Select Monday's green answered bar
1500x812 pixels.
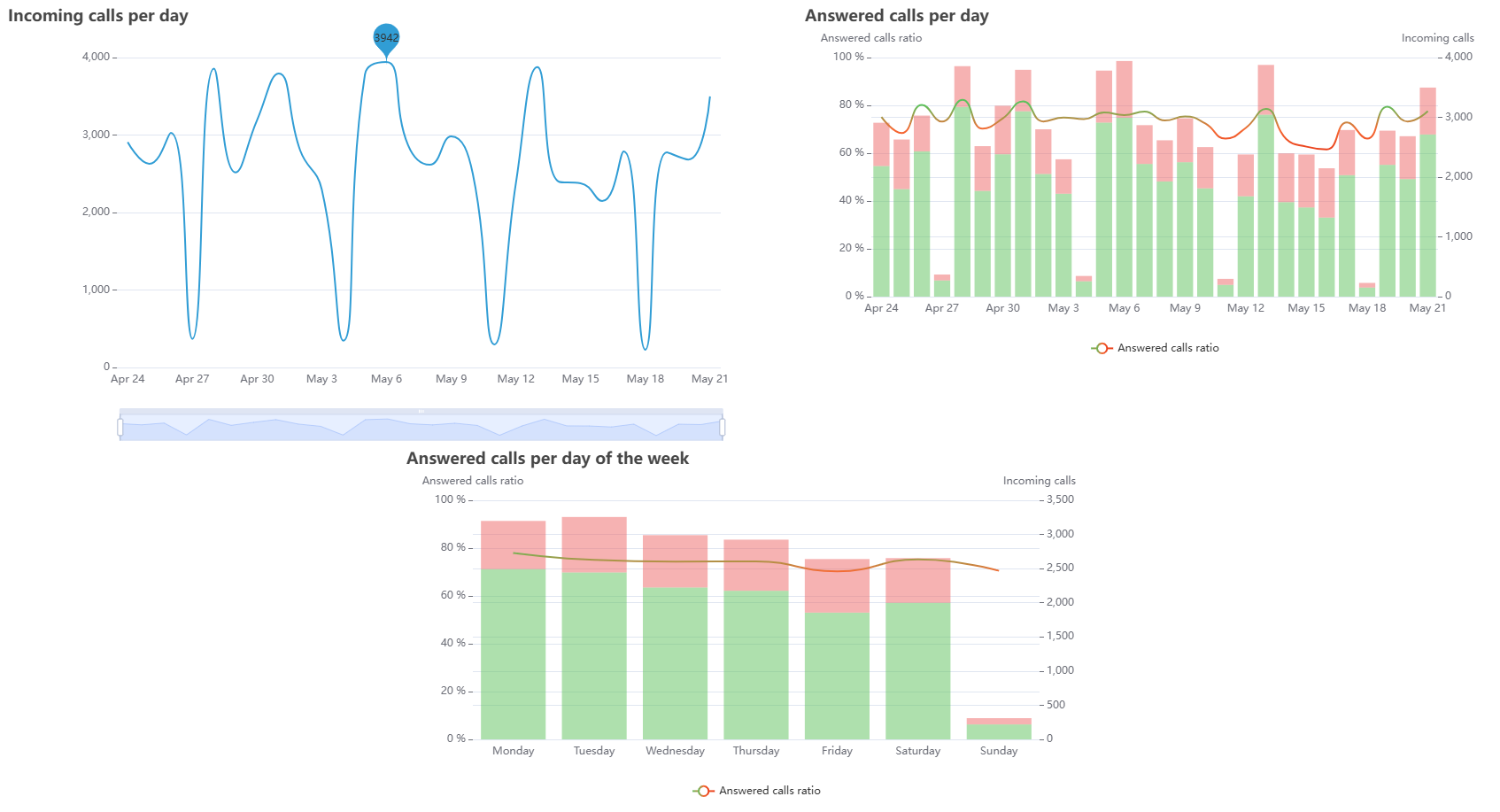pyautogui.click(x=513, y=655)
